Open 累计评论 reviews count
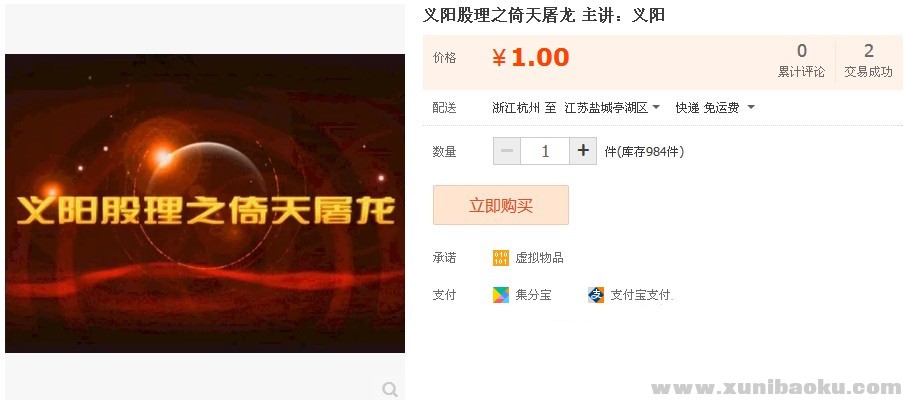 click(801, 61)
